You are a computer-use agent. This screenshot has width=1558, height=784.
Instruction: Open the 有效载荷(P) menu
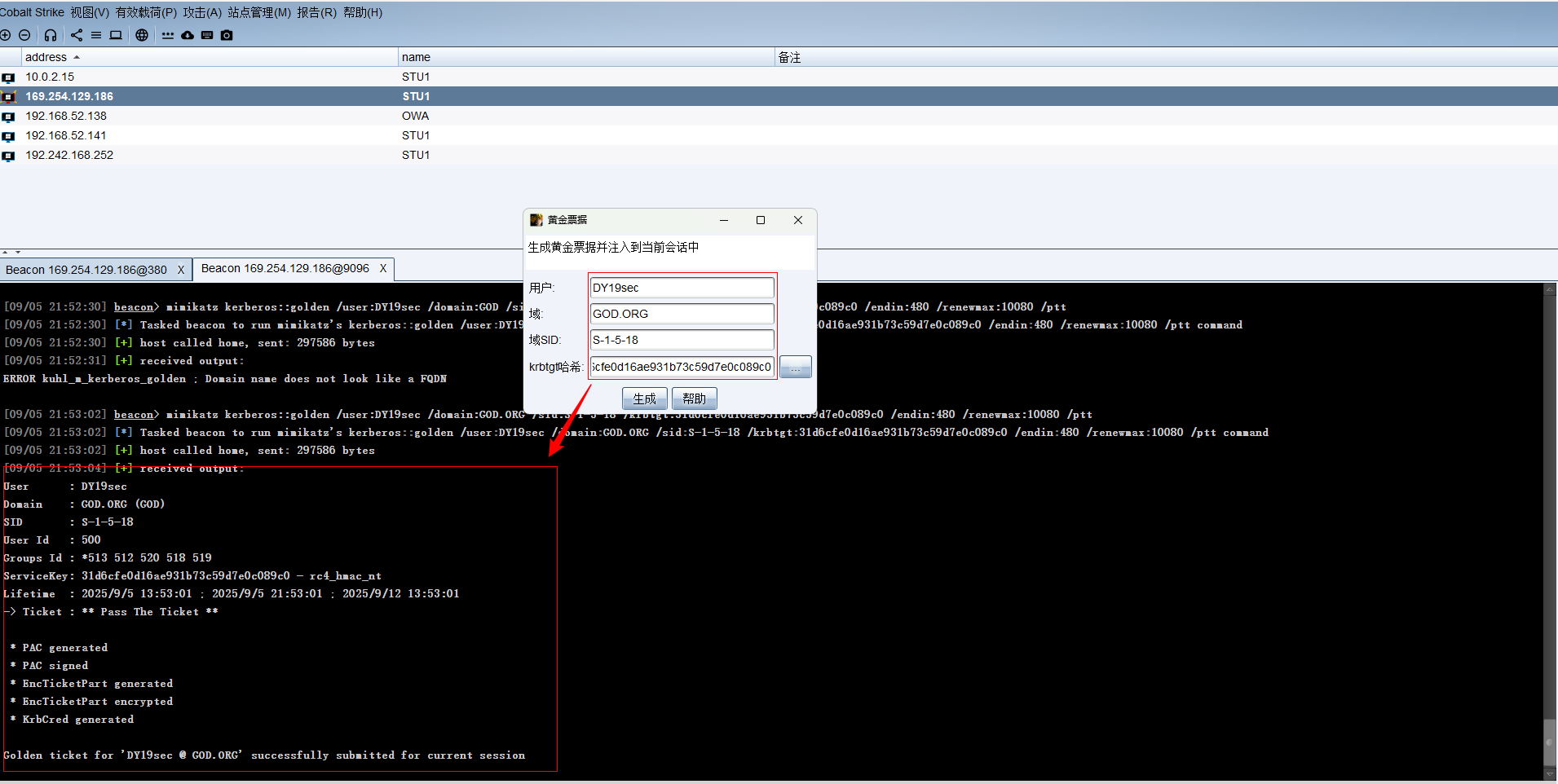(146, 12)
